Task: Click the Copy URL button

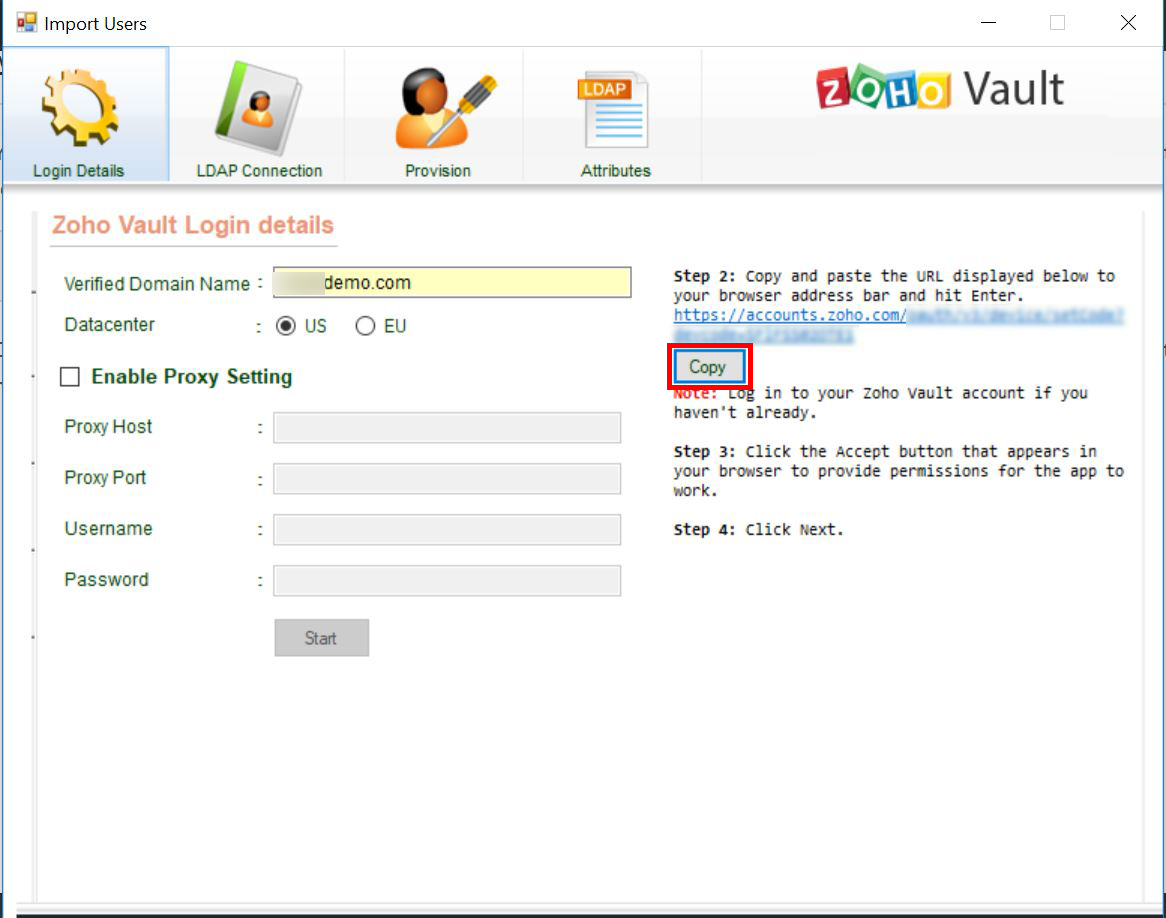Action: click(x=709, y=366)
